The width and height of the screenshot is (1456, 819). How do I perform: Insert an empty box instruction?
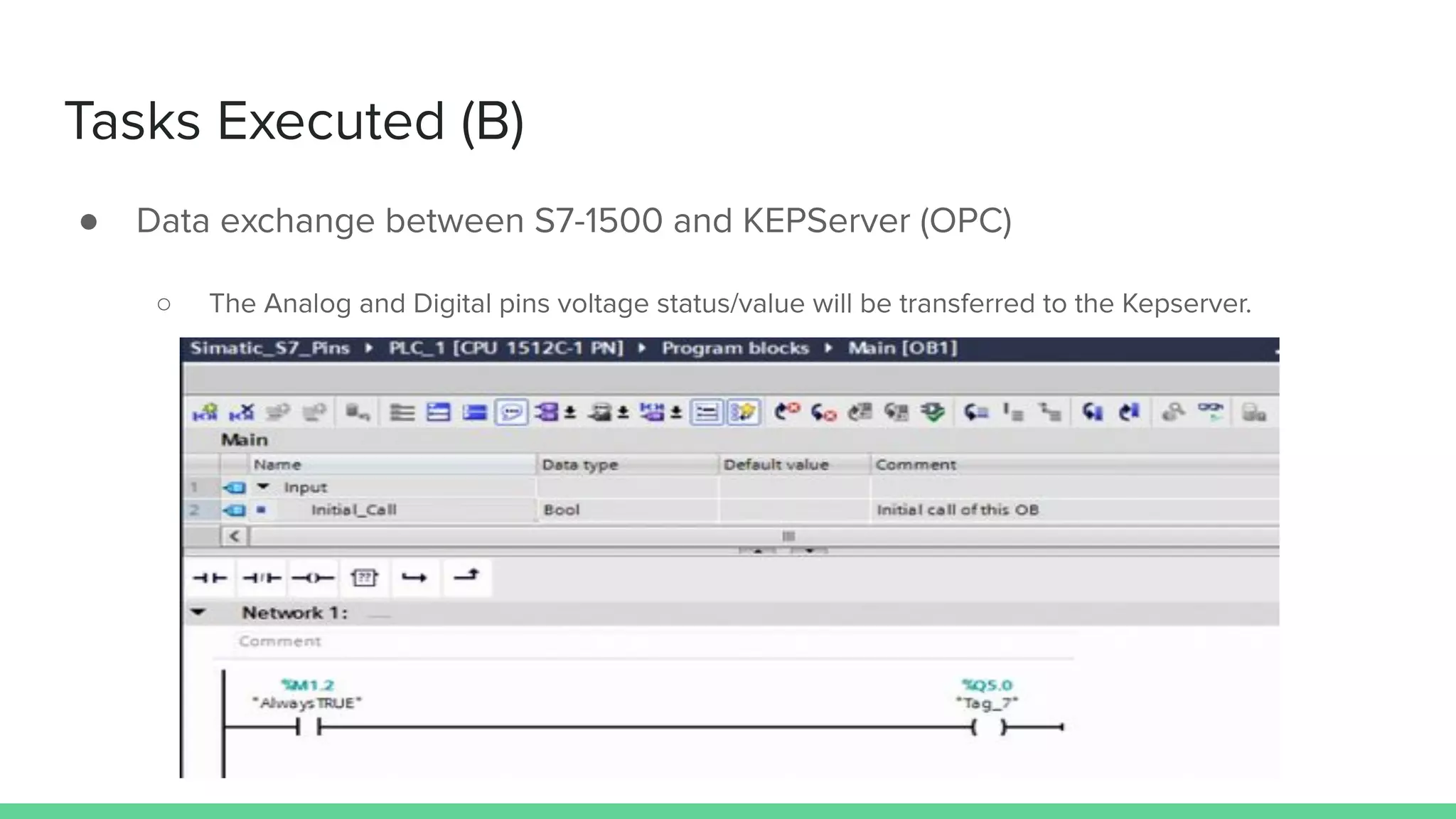[364, 577]
